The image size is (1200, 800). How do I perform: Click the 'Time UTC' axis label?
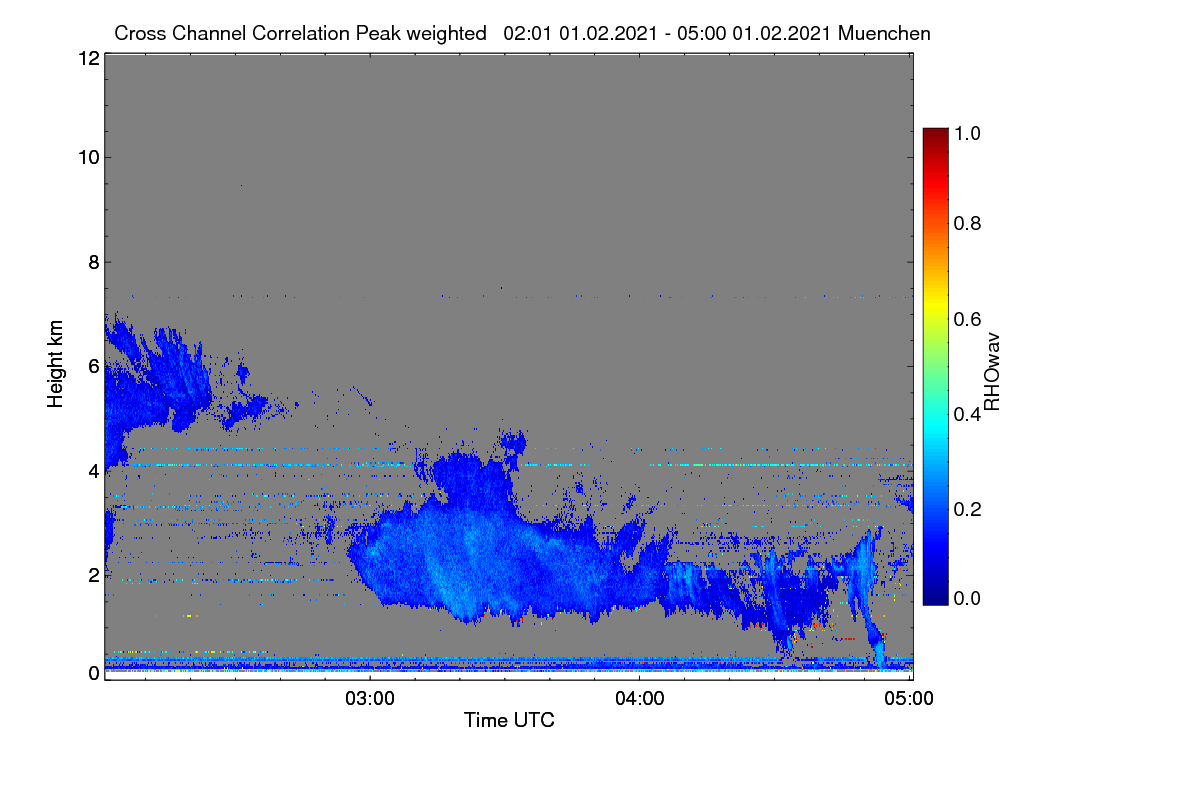(509, 720)
